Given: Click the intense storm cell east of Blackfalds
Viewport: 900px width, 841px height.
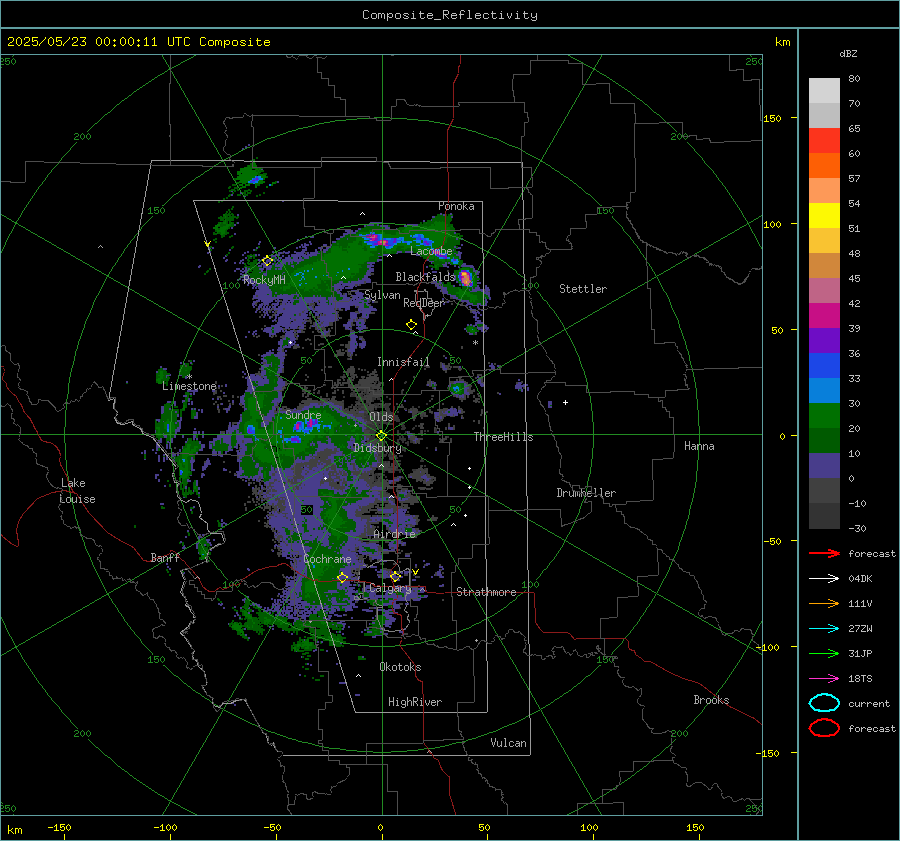Looking at the screenshot, I should click(465, 278).
